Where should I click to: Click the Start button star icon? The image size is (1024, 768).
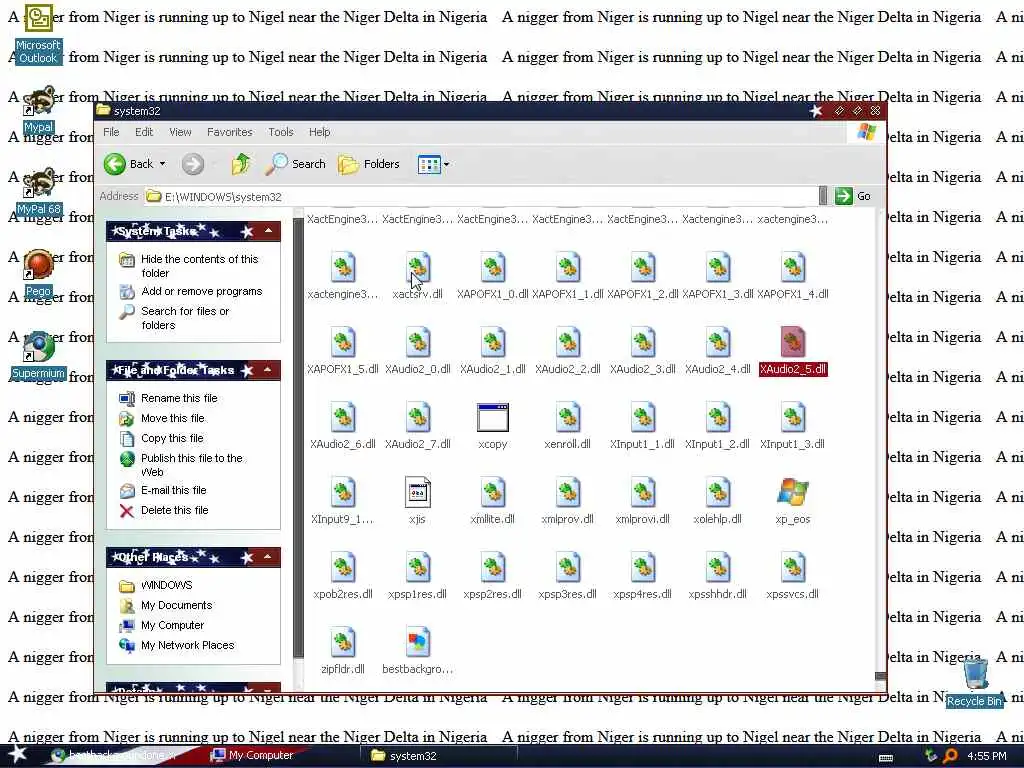(17, 754)
